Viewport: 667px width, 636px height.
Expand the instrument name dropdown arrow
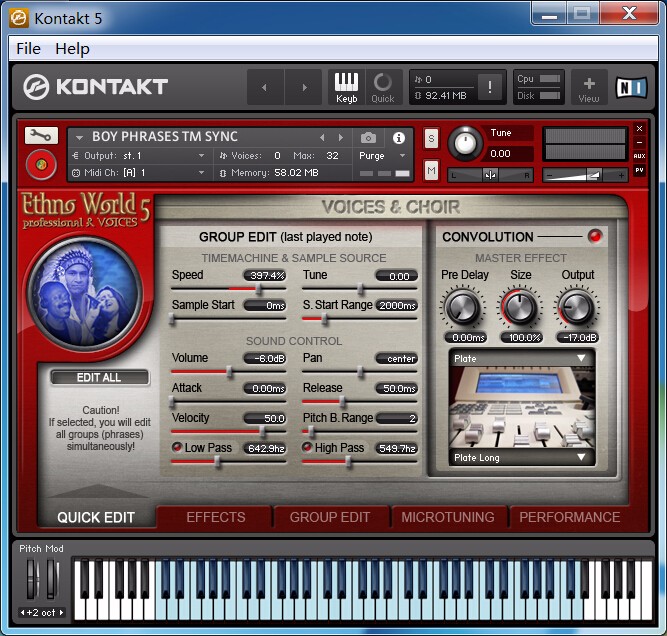click(79, 138)
